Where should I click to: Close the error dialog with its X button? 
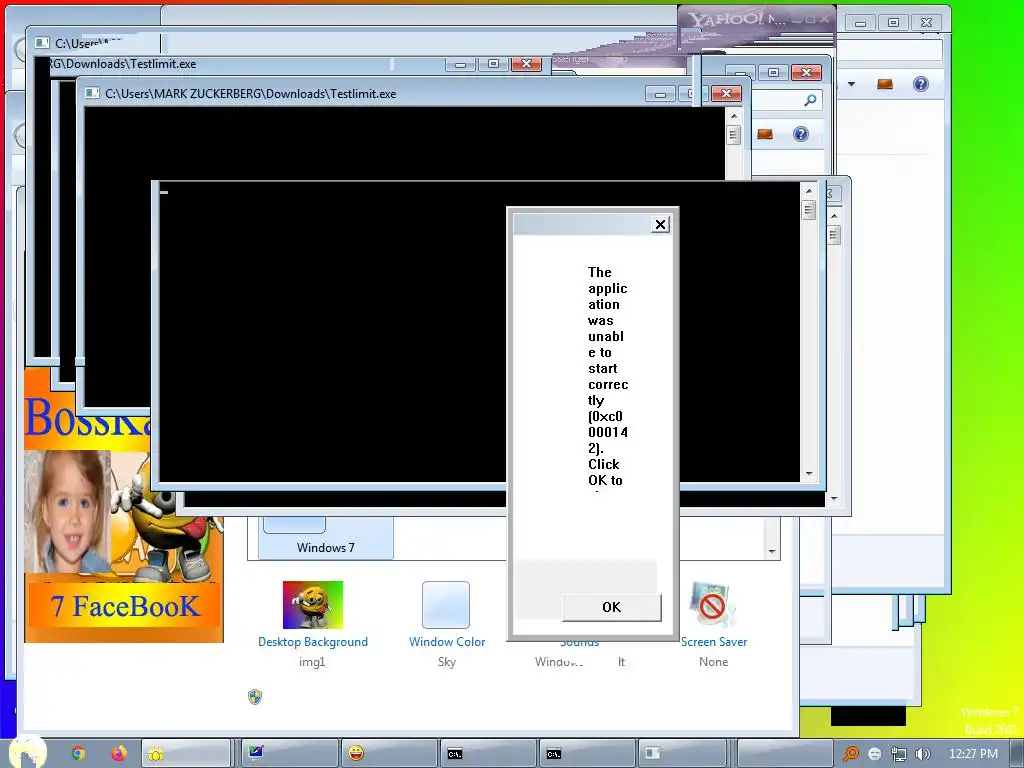[660, 225]
